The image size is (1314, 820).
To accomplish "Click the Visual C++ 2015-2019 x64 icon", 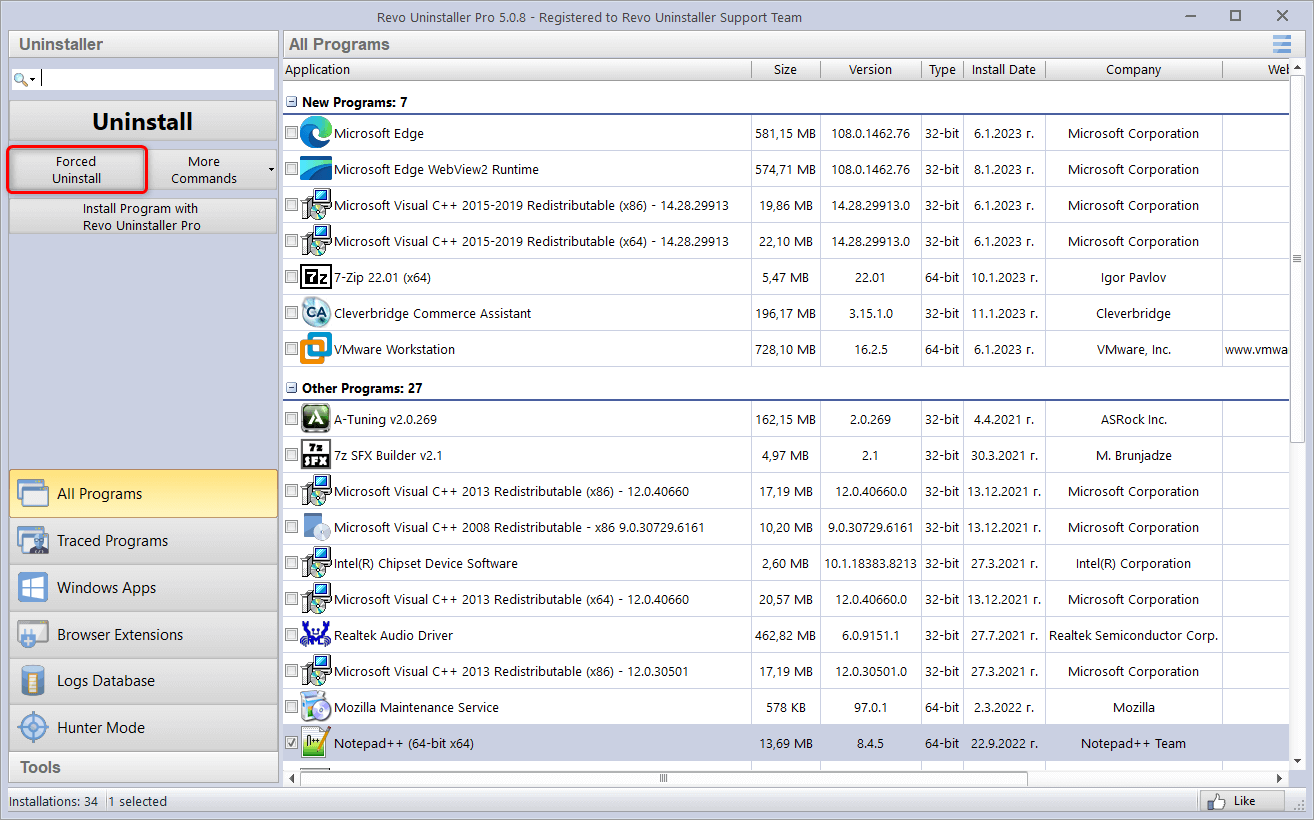I will click(x=316, y=241).
